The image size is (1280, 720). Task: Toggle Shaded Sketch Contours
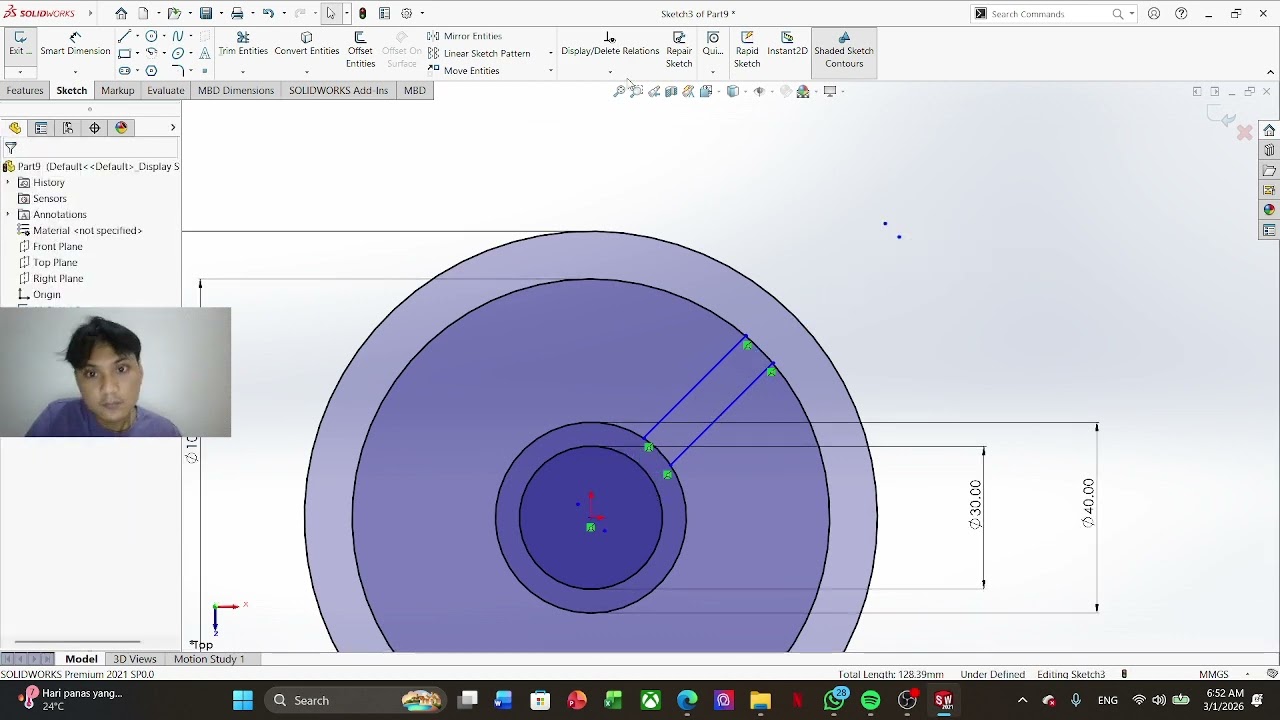844,50
